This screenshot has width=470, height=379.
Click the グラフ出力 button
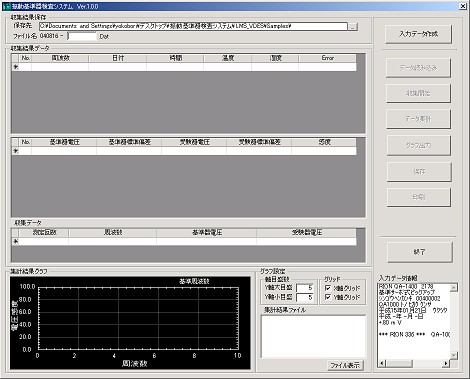point(418,145)
